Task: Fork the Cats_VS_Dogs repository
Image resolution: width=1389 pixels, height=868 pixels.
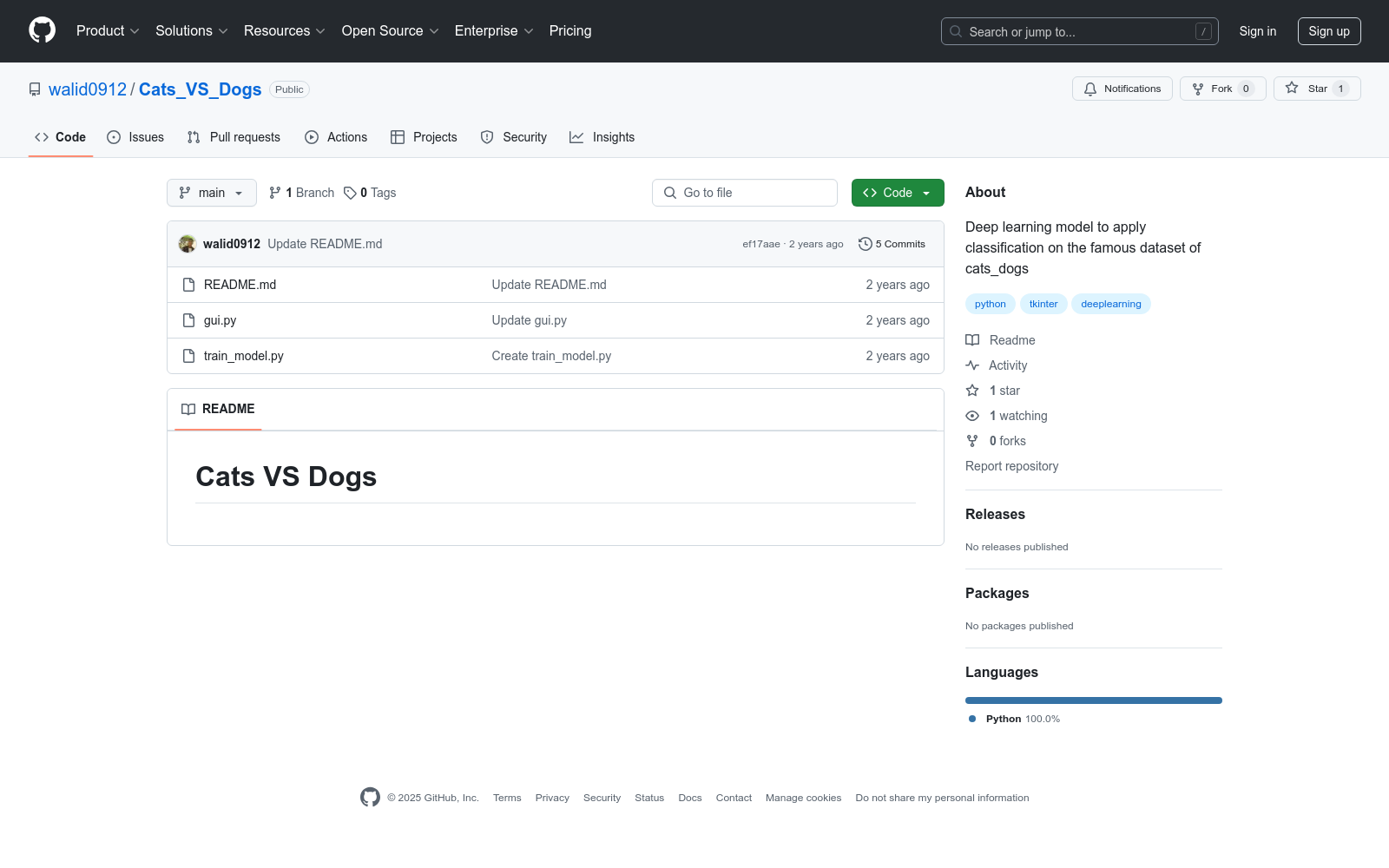Action: coord(1223,89)
